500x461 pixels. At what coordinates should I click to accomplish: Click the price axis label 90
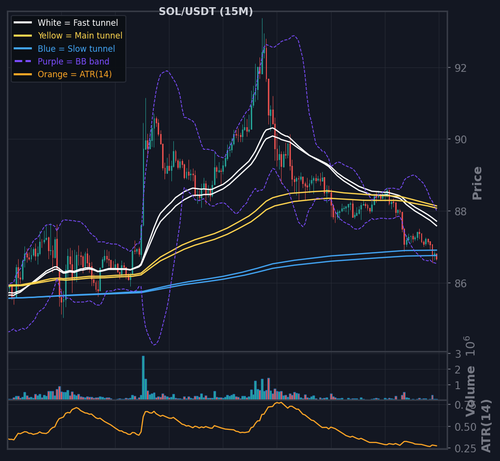461,139
